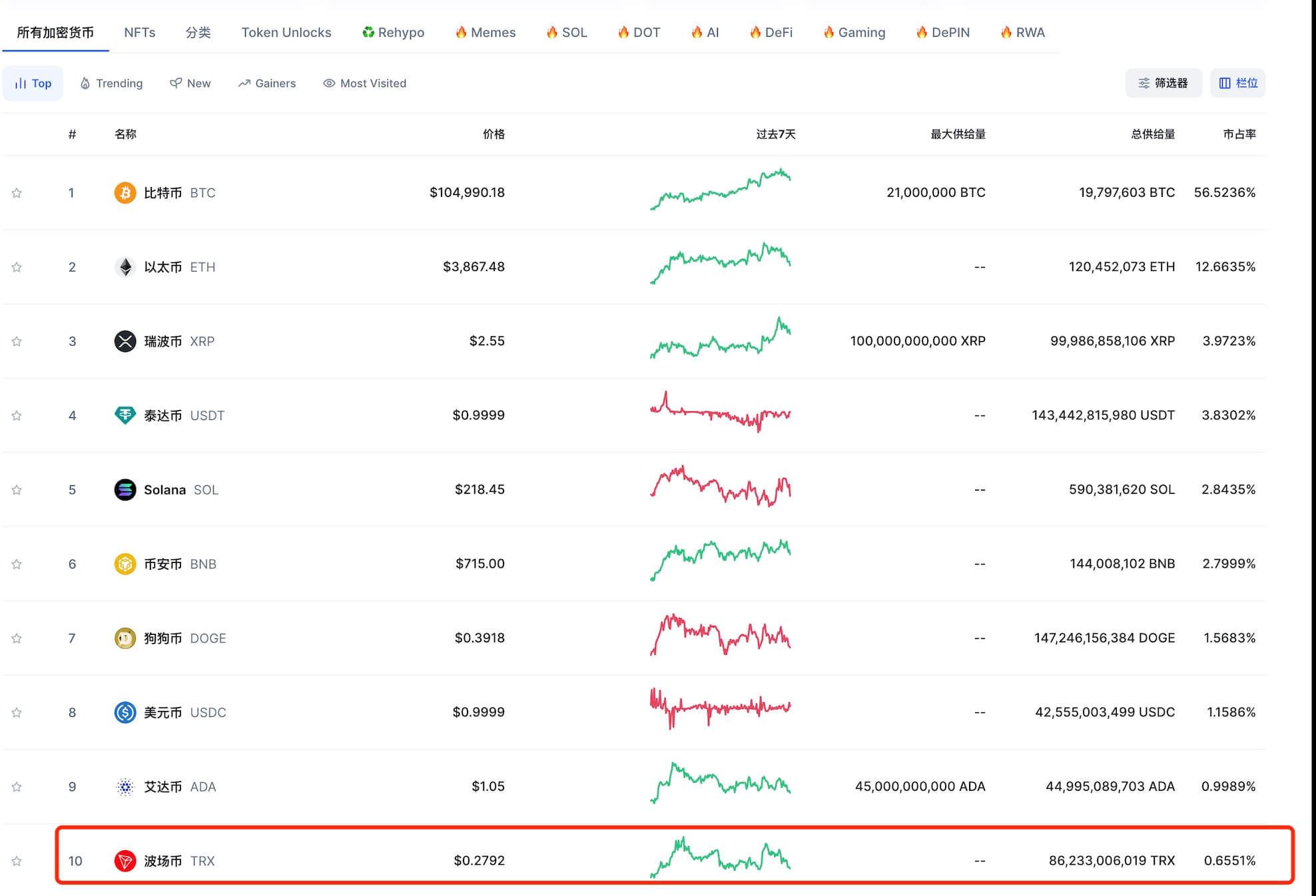The image size is (1316, 896).
Task: Sort by the 最大供给量 column header
Action: pos(958,134)
